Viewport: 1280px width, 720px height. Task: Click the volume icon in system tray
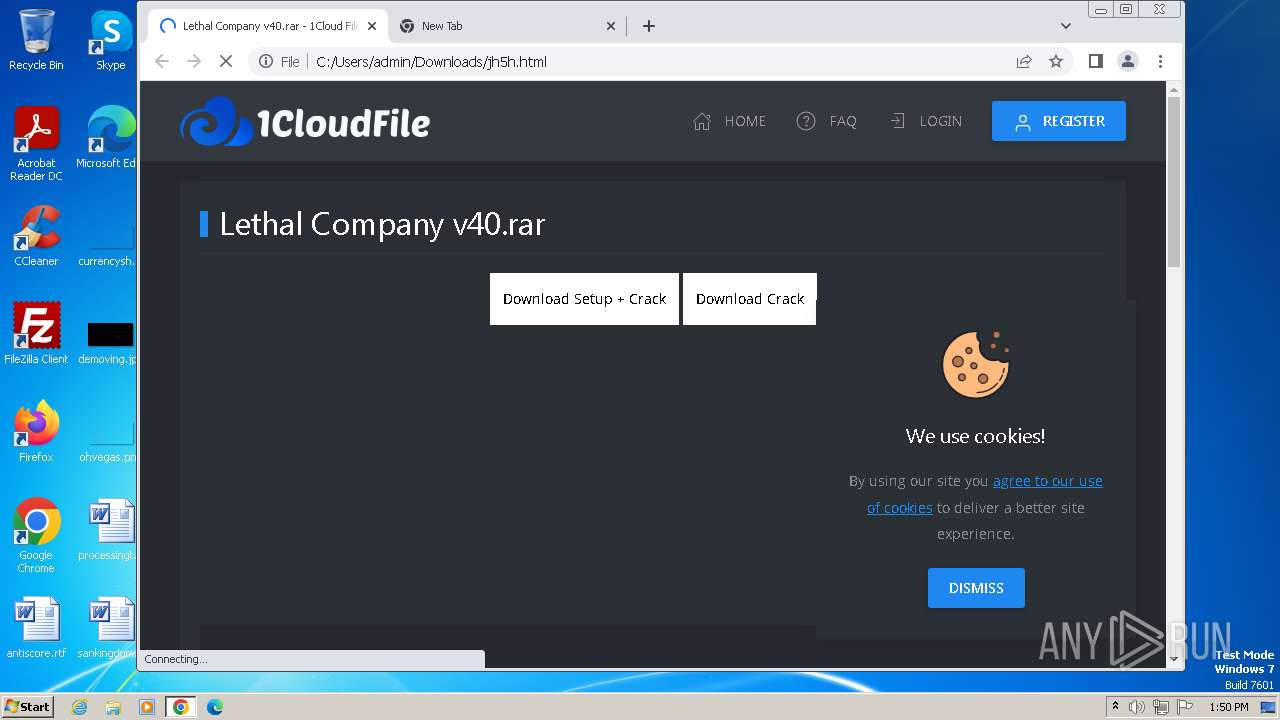point(1137,707)
